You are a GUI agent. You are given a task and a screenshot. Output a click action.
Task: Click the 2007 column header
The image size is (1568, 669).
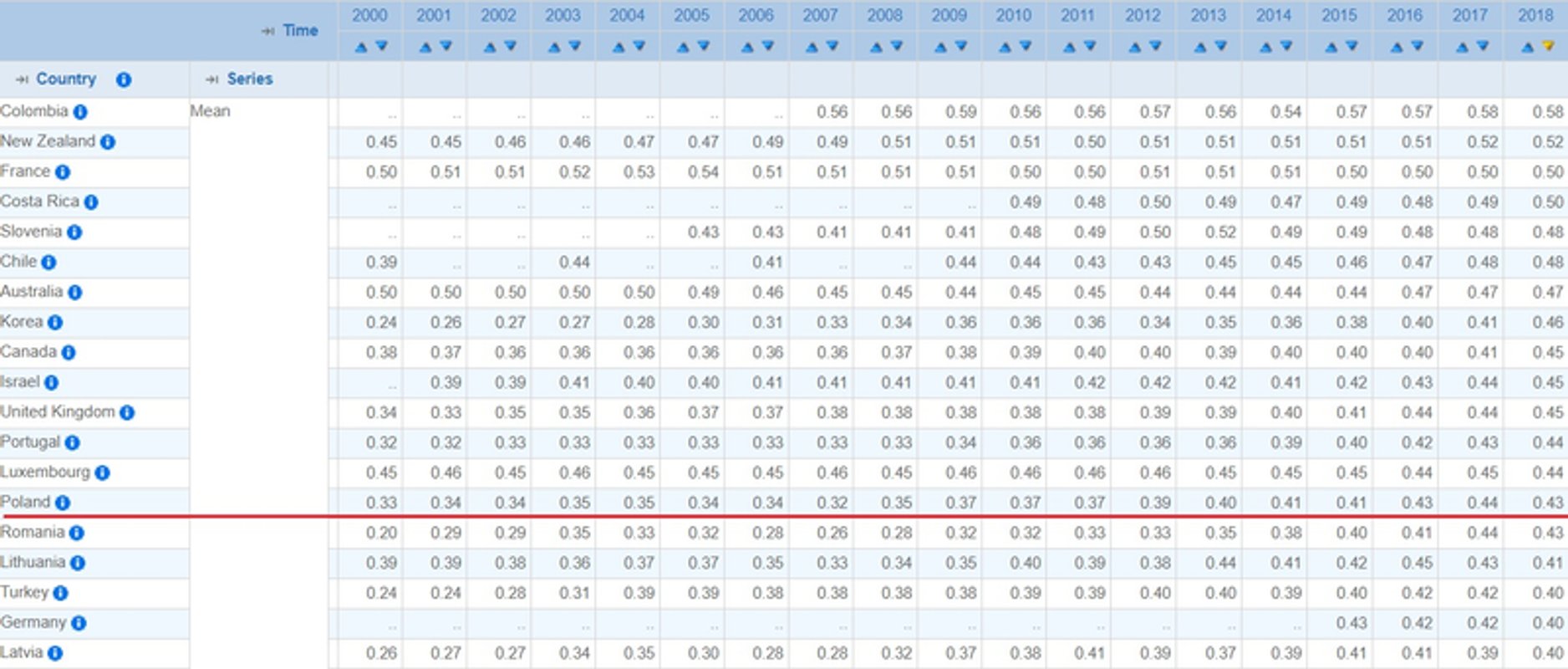(820, 15)
